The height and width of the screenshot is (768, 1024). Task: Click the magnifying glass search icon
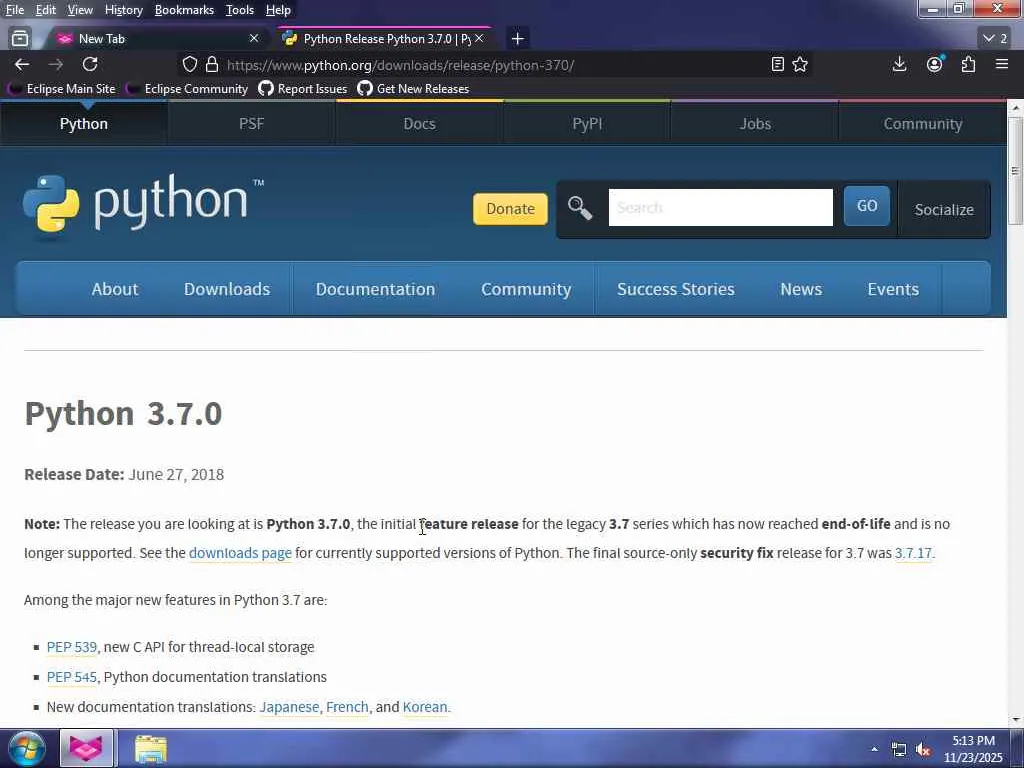[579, 208]
